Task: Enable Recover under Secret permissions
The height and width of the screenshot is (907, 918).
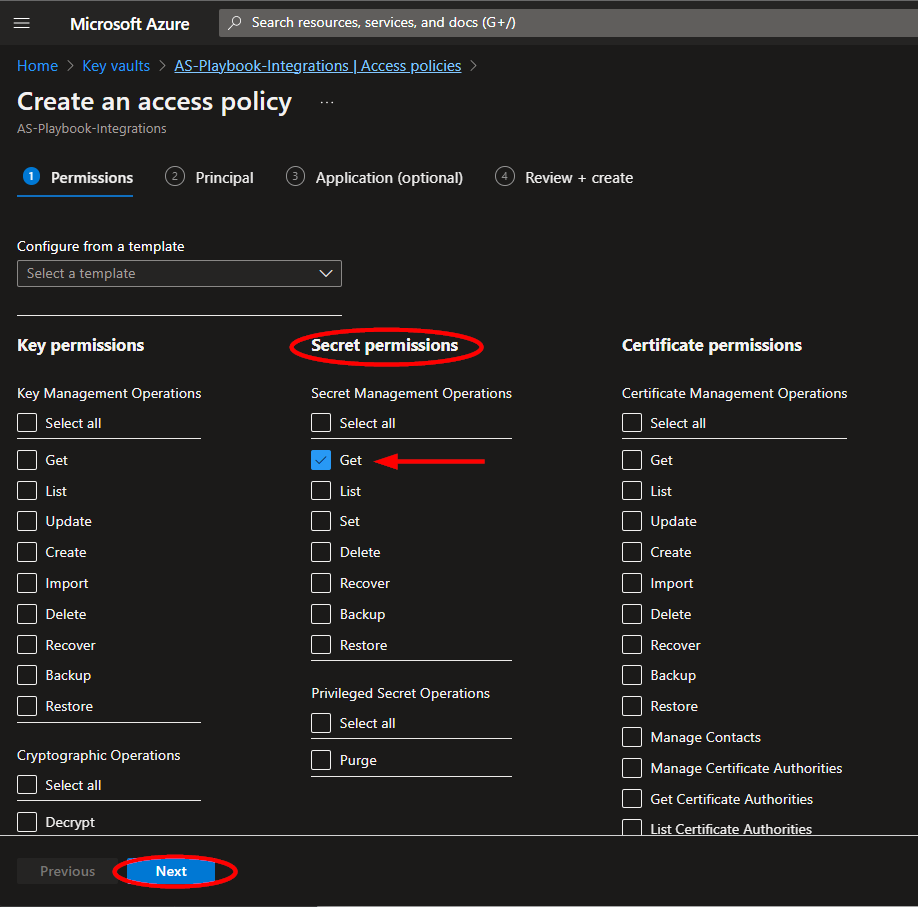Action: 321,583
